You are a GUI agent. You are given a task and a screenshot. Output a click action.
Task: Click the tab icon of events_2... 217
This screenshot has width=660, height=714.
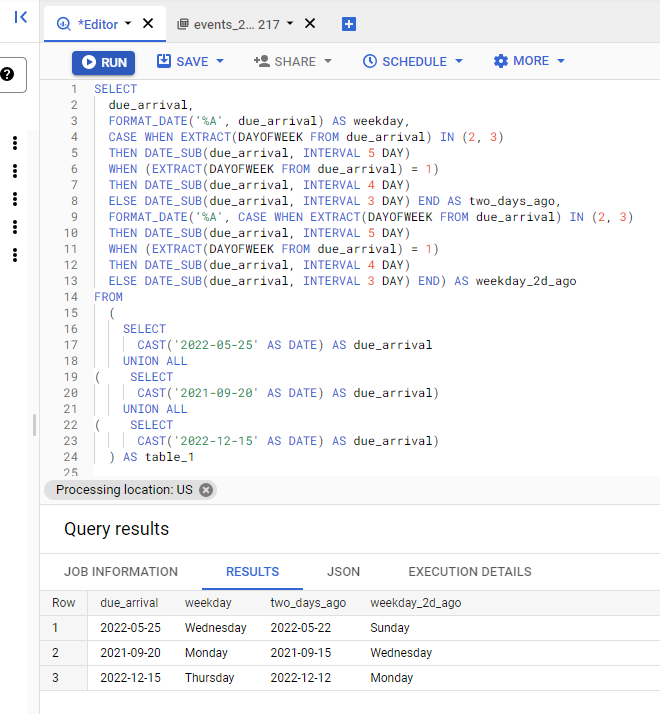(x=183, y=24)
